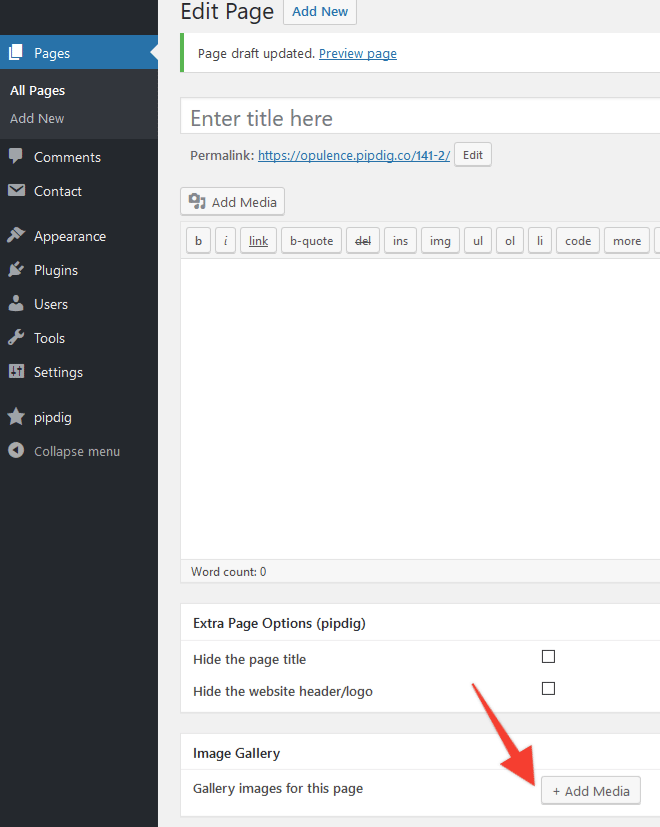Insert ordered list with ol button
The height and width of the screenshot is (827, 660).
pyautogui.click(x=510, y=241)
